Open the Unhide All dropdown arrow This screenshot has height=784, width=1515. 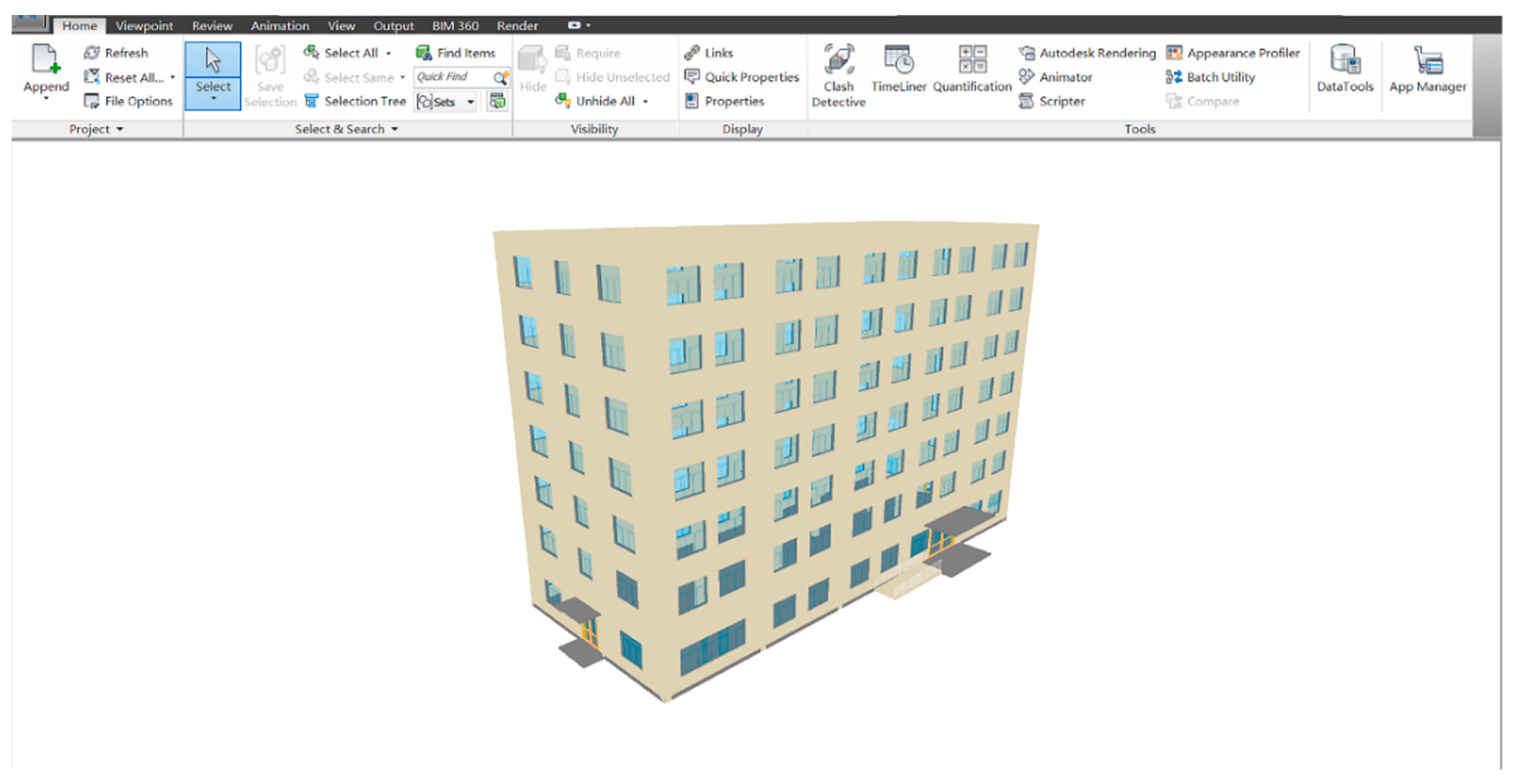click(x=645, y=102)
